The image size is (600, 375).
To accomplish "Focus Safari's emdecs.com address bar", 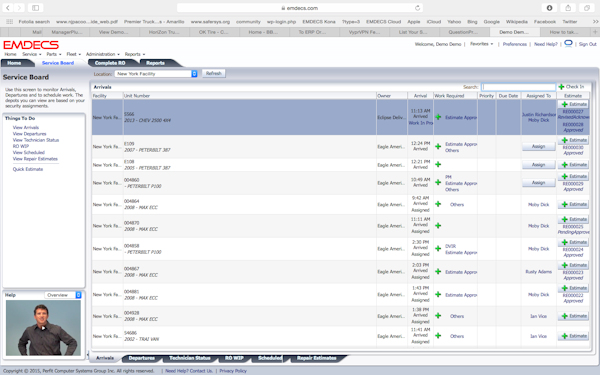I will point(300,8).
